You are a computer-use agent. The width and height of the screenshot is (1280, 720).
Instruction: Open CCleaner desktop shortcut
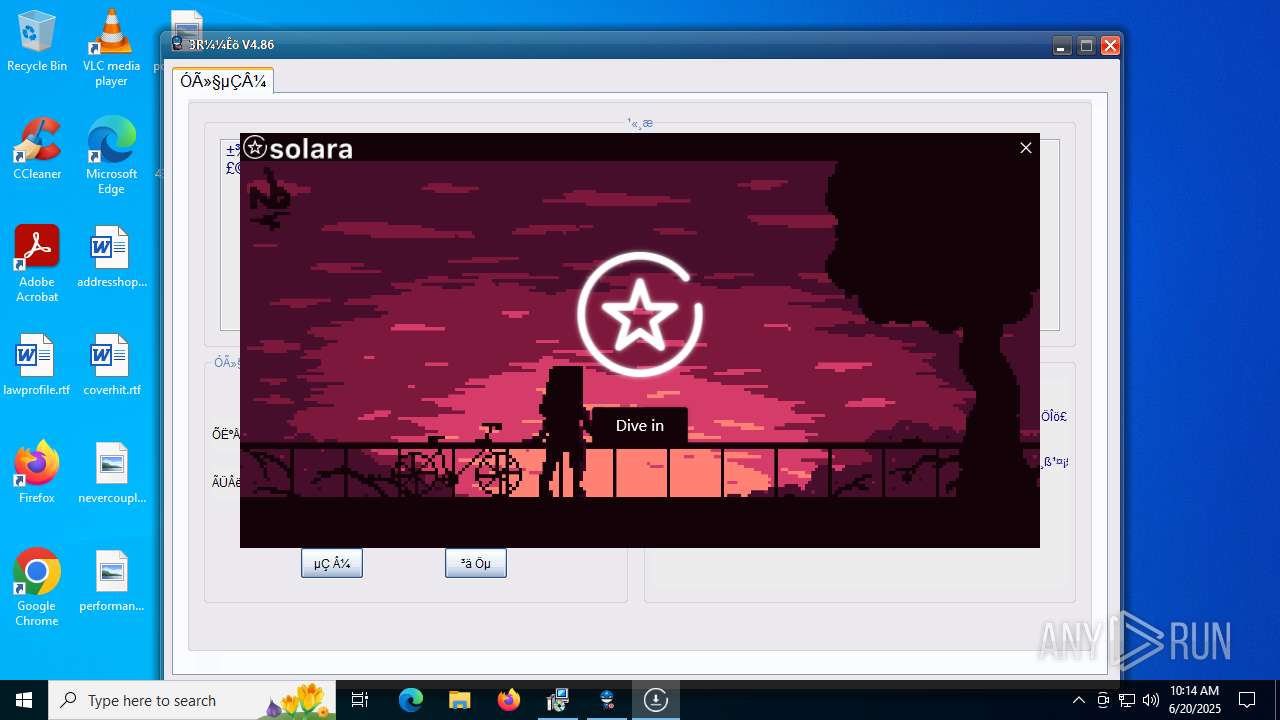[37, 149]
